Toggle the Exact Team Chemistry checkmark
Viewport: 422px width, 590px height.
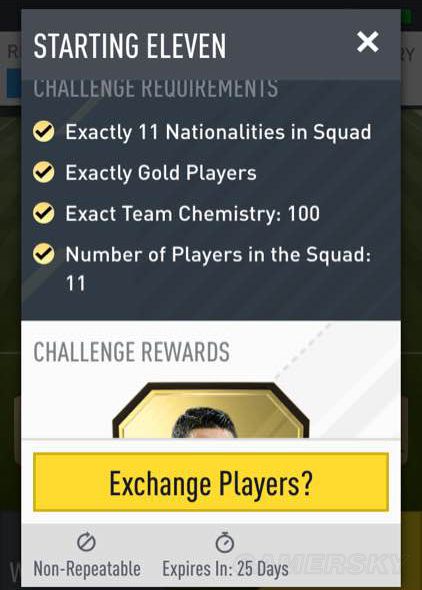[44, 213]
